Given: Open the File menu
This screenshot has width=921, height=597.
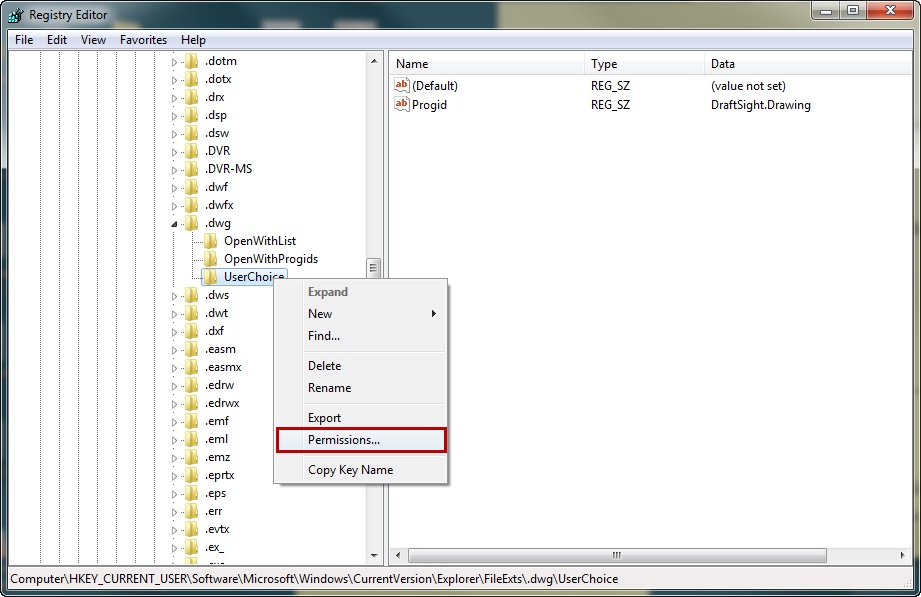Looking at the screenshot, I should (x=24, y=40).
